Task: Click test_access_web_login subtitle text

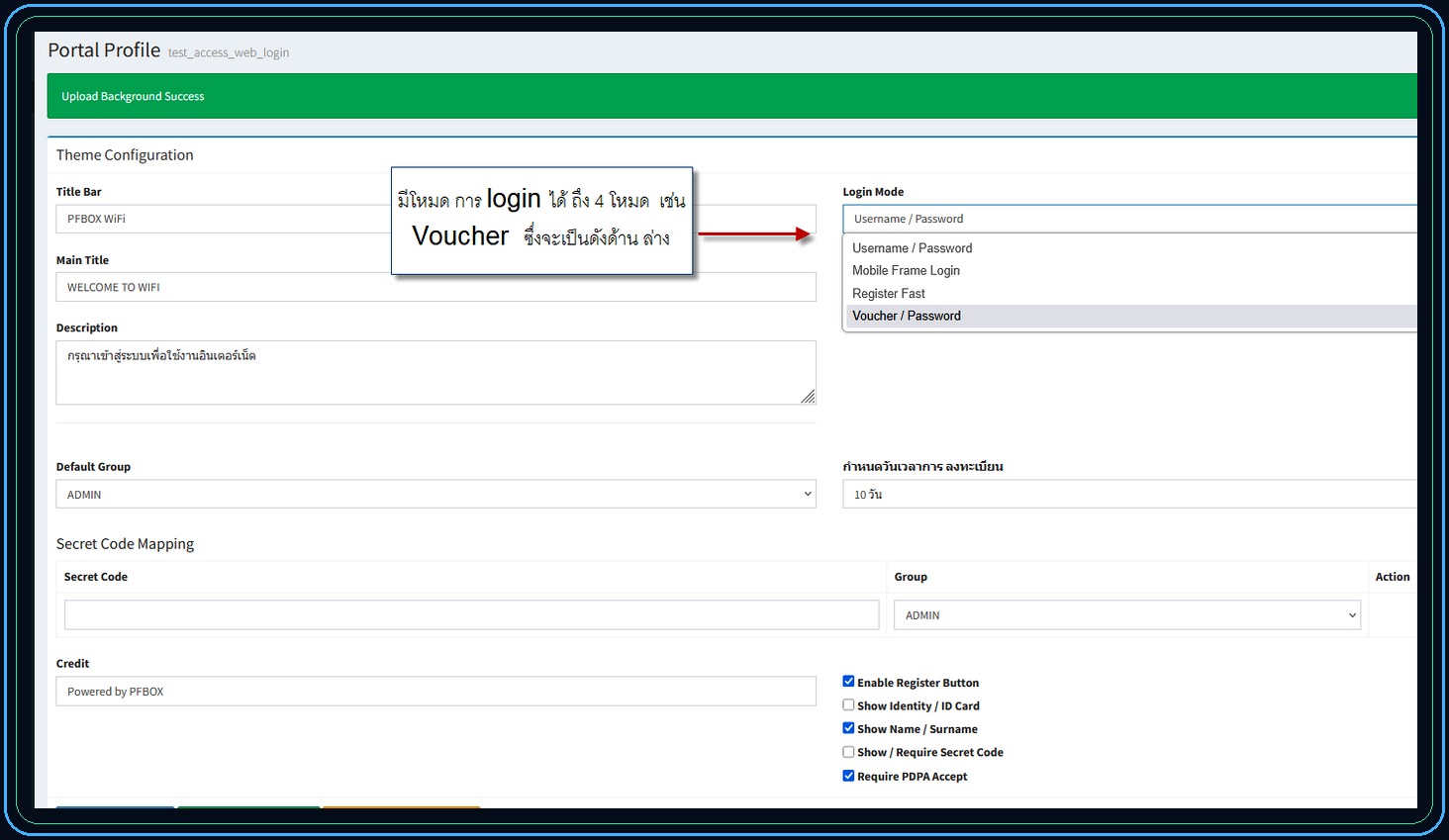Action: click(x=229, y=52)
